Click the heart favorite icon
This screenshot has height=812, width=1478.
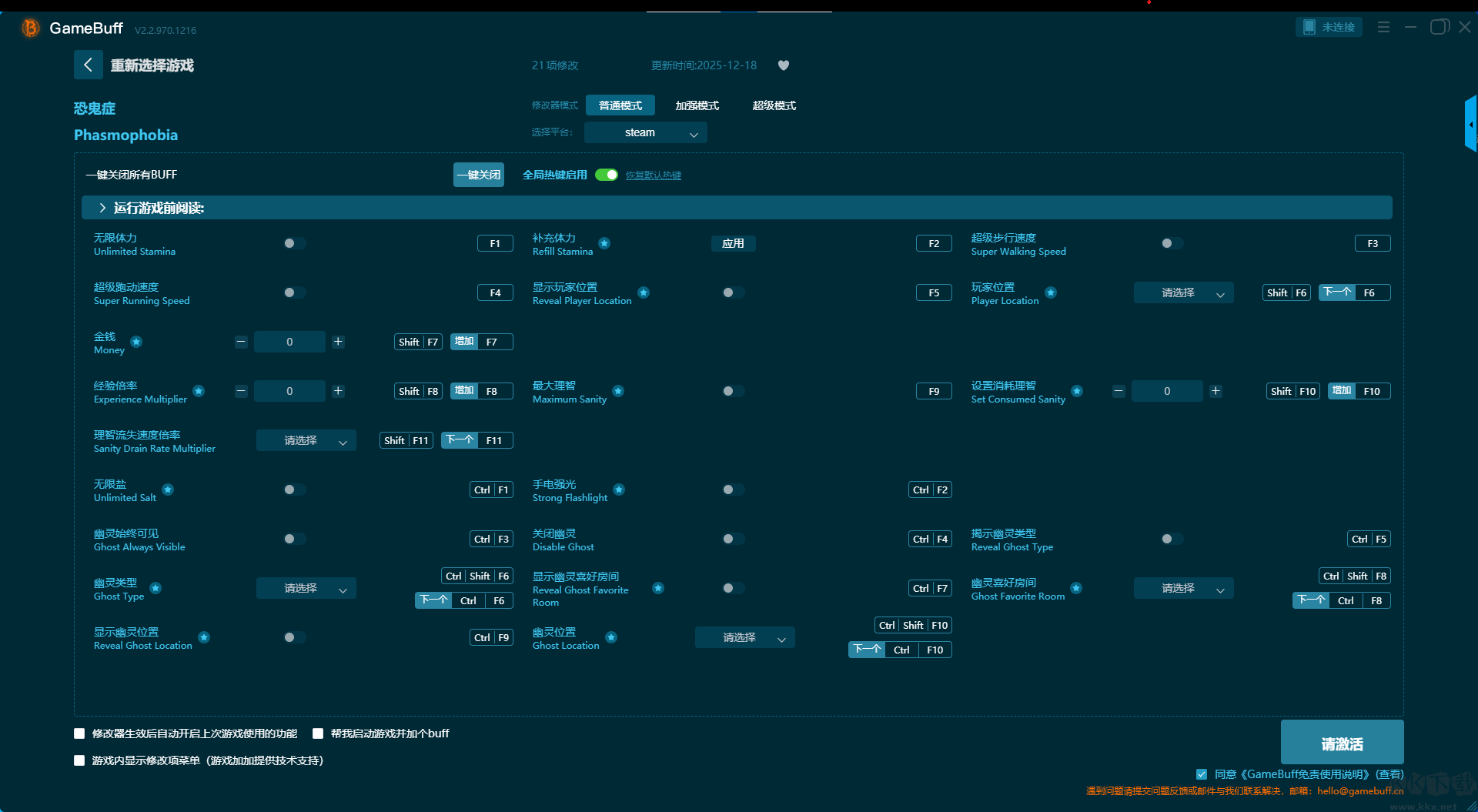click(x=784, y=65)
